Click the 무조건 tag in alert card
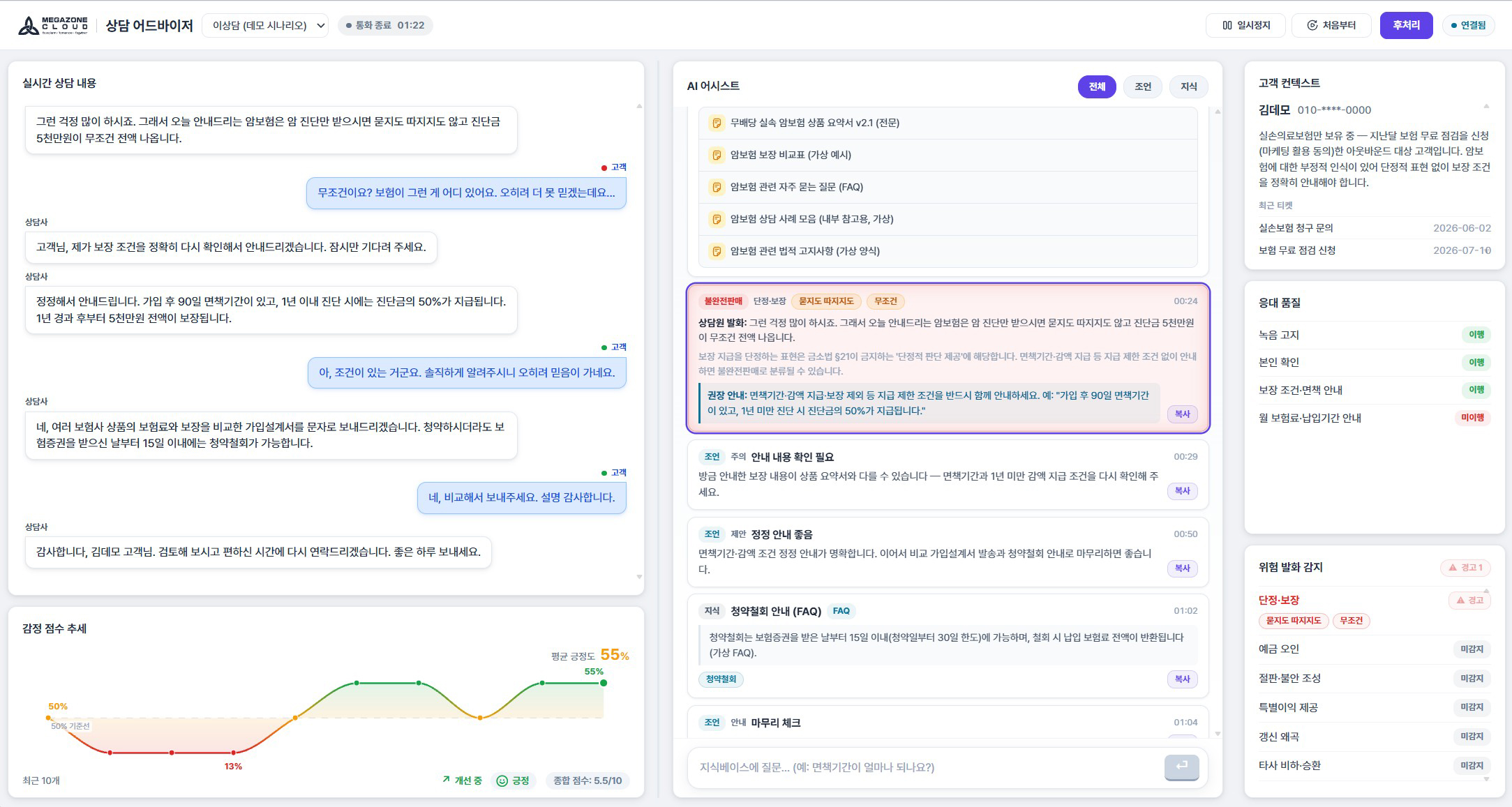Image resolution: width=1512 pixels, height=807 pixels. 885,301
